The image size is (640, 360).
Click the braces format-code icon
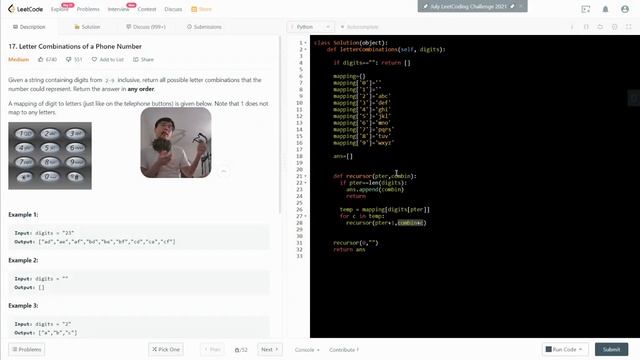[x=586, y=27]
